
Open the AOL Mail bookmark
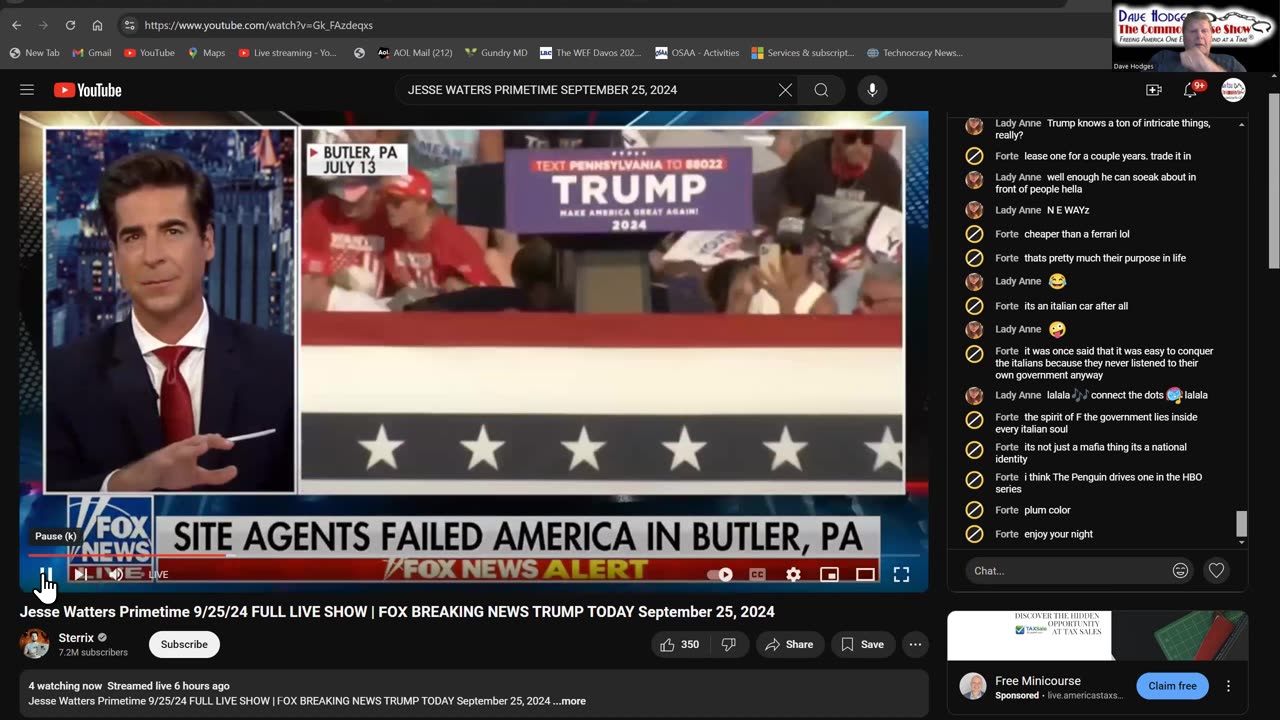415,53
